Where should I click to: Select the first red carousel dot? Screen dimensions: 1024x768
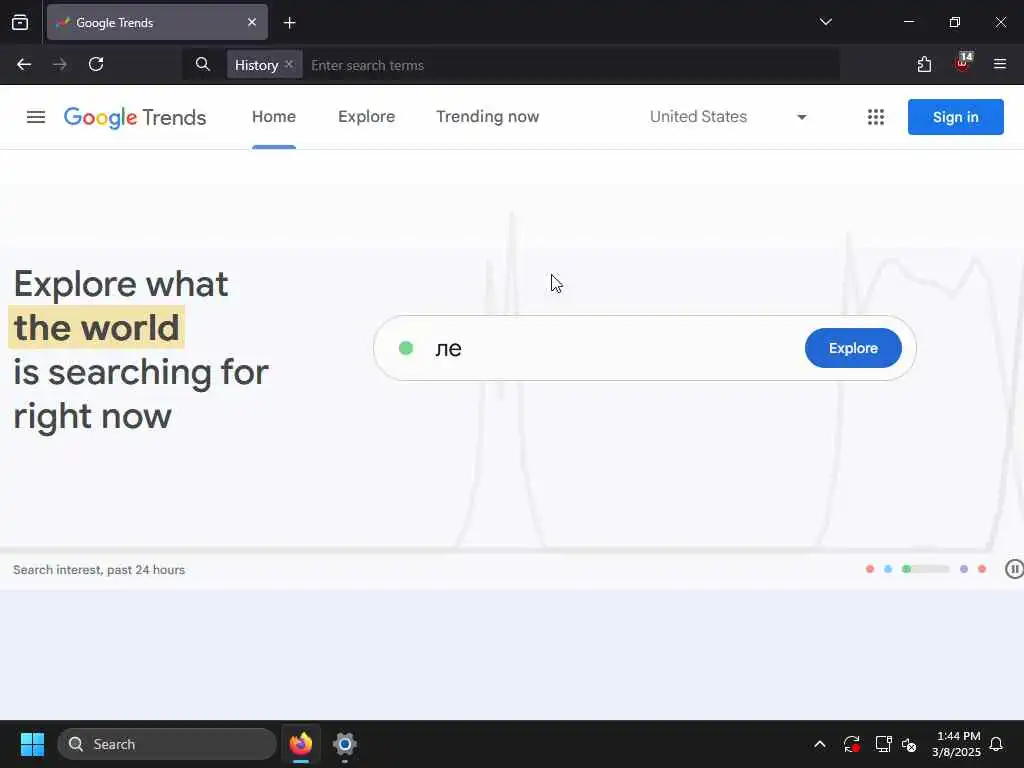[870, 569]
